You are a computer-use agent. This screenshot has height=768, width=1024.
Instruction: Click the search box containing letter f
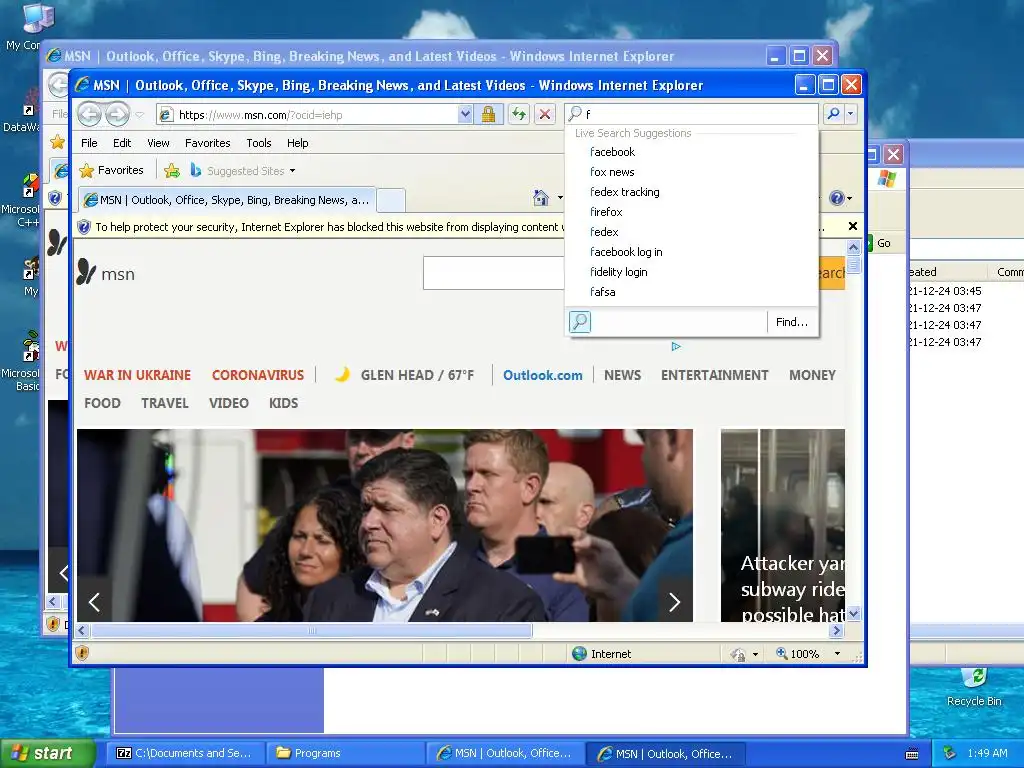click(x=692, y=114)
